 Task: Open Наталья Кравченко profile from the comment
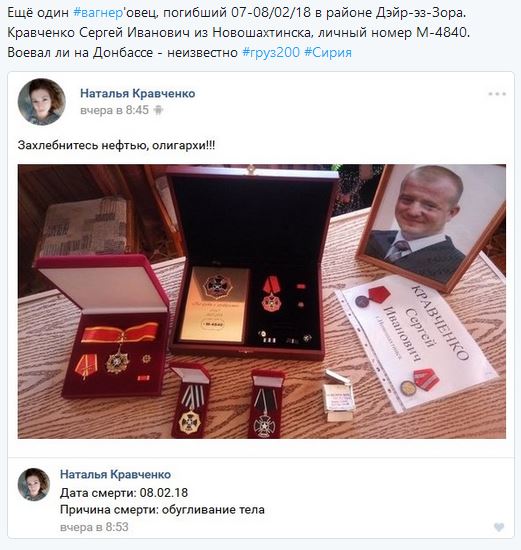pos(115,474)
